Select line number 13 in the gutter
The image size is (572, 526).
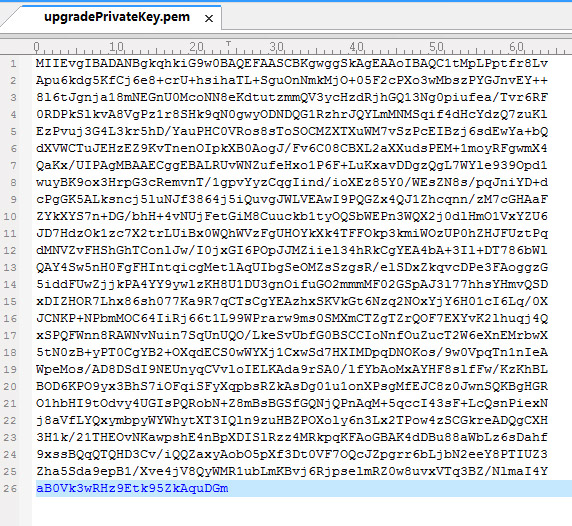tap(10, 268)
